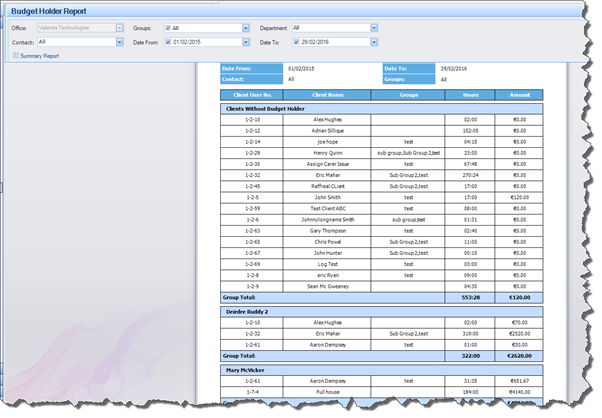Open the Contact dropdown arrow
Image resolution: width=602 pixels, height=418 pixels.
[x=119, y=42]
